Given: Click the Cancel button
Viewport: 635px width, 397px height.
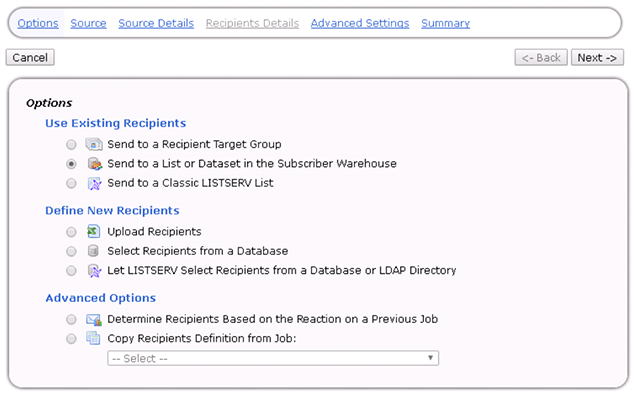Looking at the screenshot, I should 30,58.
